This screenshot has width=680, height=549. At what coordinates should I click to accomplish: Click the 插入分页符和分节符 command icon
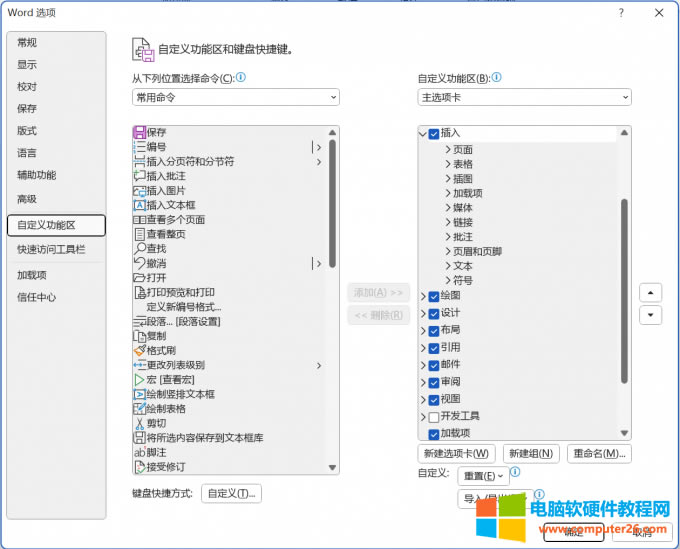pyautogui.click(x=140, y=162)
